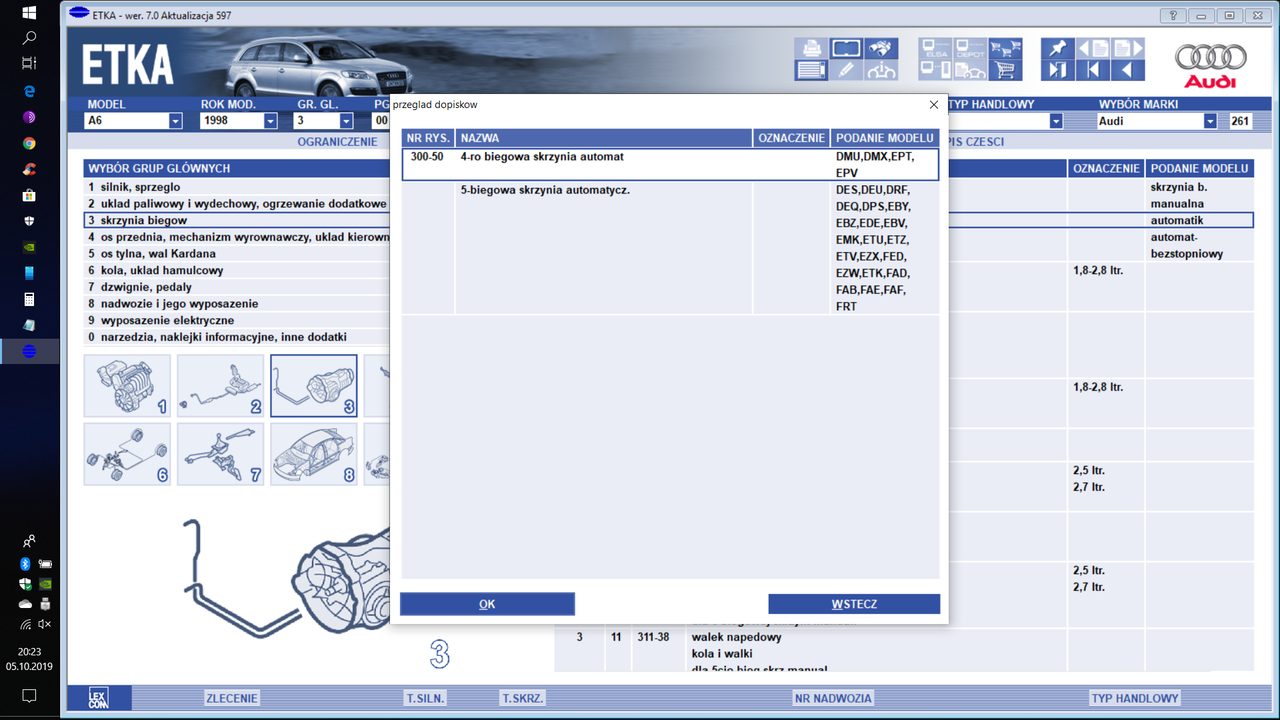Select the pencil edit icon
Image resolution: width=1280 pixels, height=720 pixels.
[846, 70]
